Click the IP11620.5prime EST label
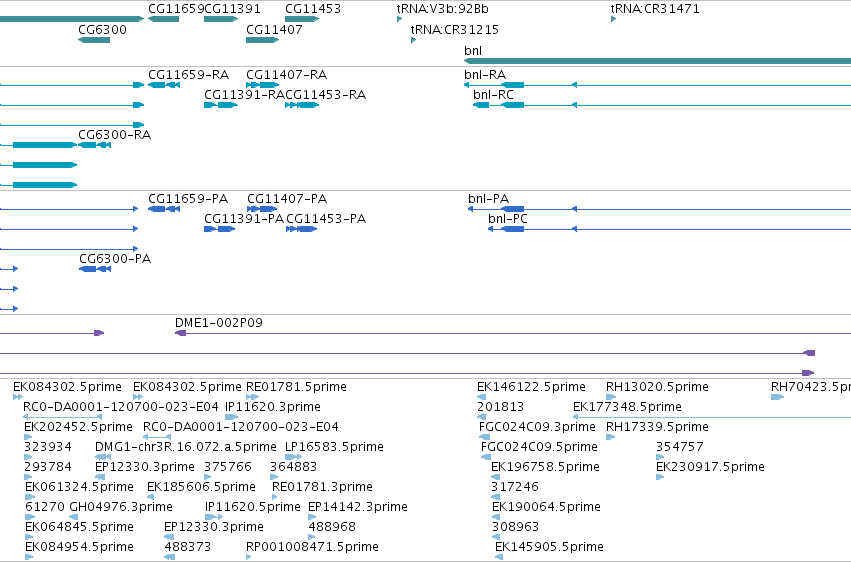The width and height of the screenshot is (851, 562). tap(253, 507)
